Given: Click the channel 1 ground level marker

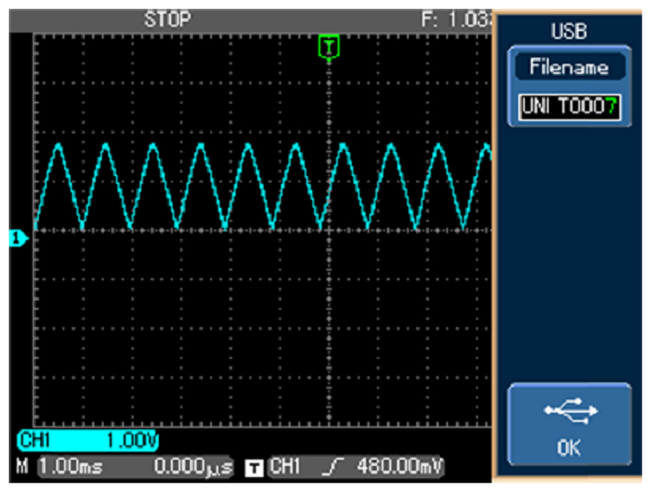Looking at the screenshot, I should 16,238.
